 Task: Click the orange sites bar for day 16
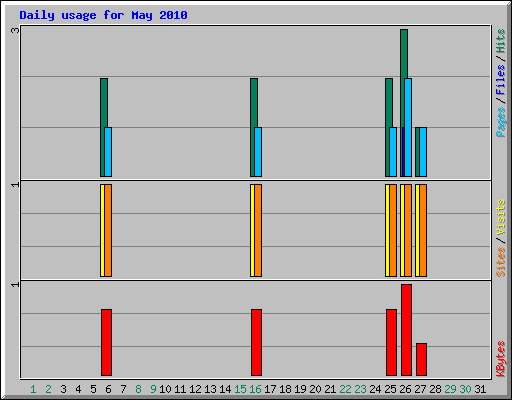(258, 230)
